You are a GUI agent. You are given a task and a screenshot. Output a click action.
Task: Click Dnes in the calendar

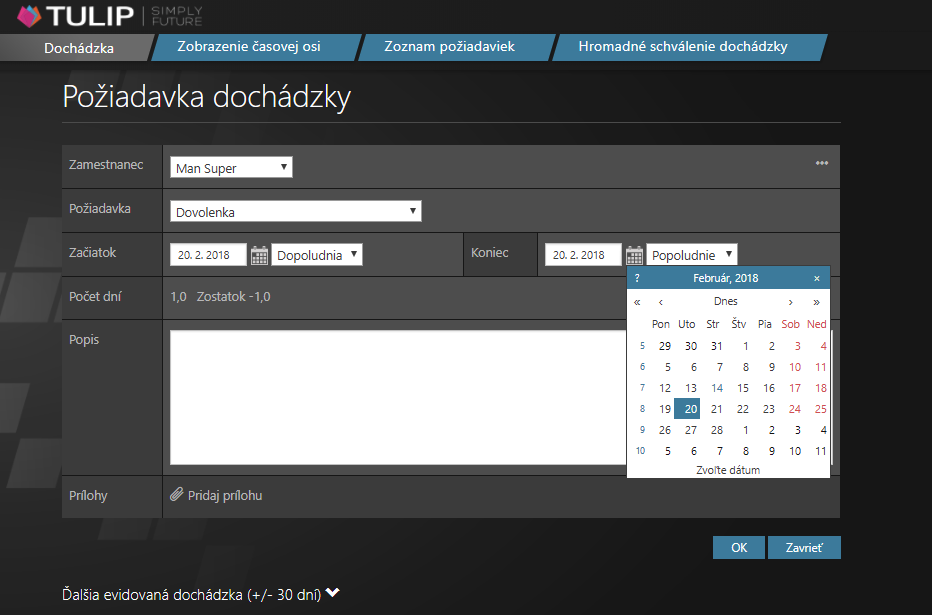point(726,301)
